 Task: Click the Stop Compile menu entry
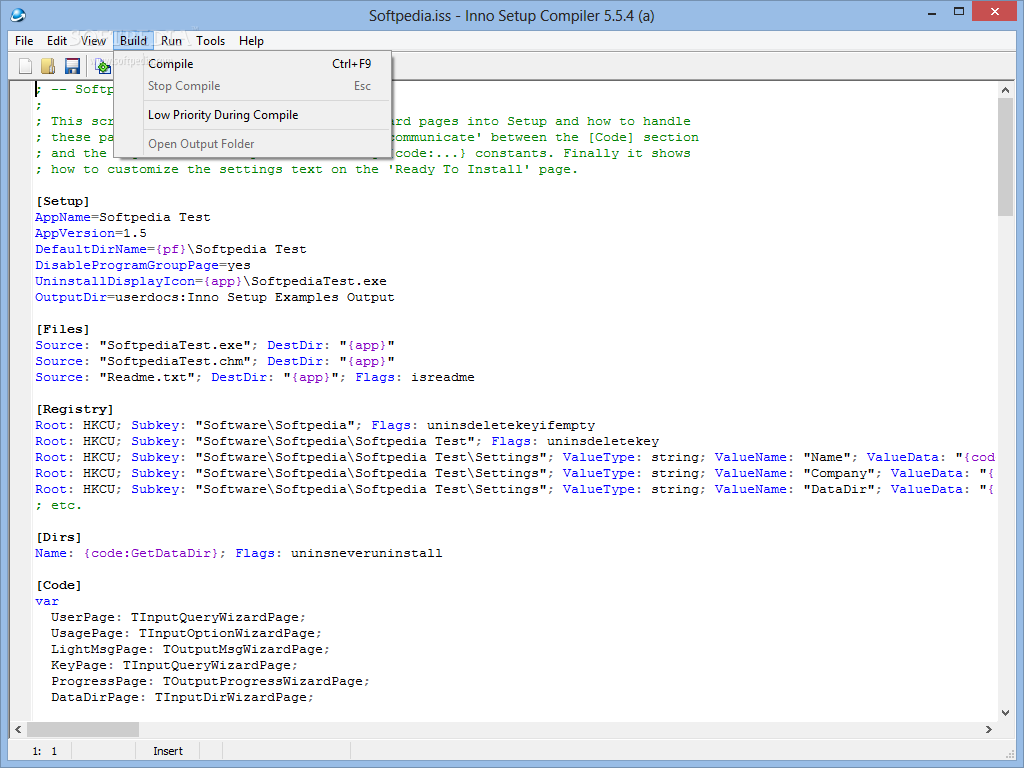pos(253,86)
